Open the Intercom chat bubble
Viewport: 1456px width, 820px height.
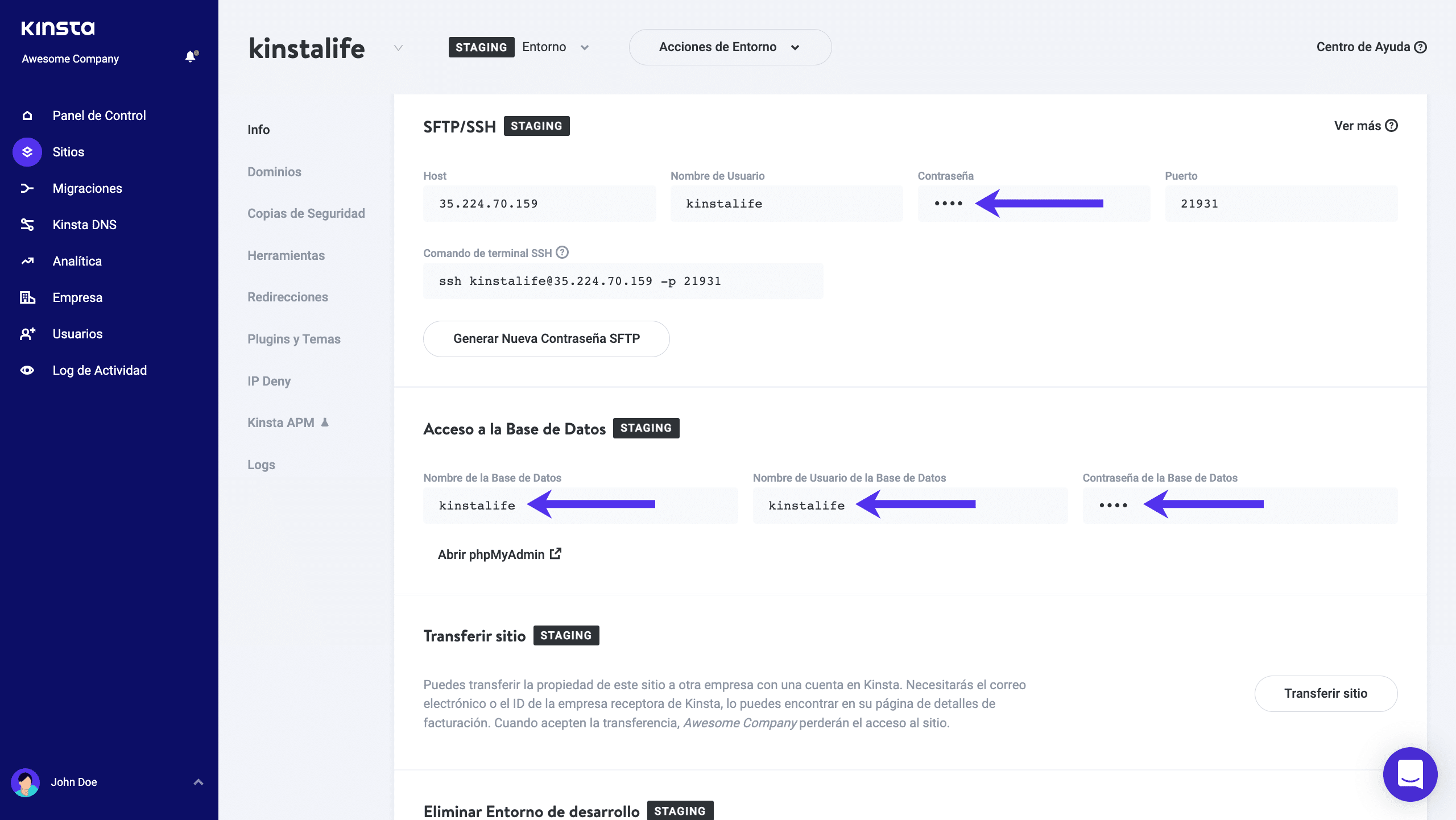click(1410, 774)
